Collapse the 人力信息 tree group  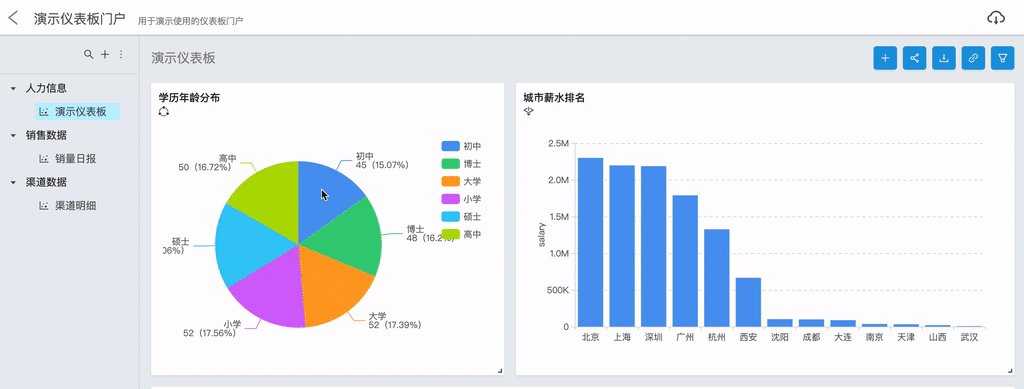pos(13,88)
